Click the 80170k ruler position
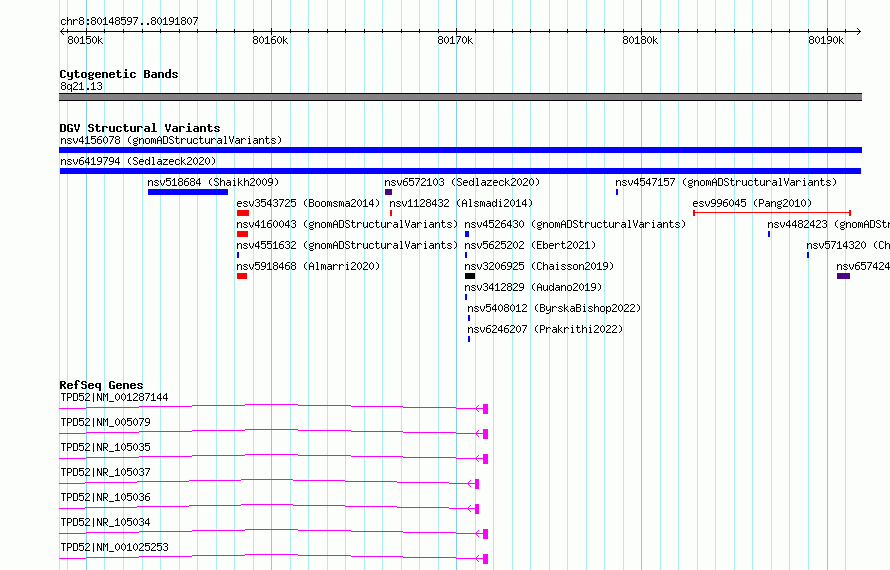This screenshot has height=570, width=890. coord(455,40)
